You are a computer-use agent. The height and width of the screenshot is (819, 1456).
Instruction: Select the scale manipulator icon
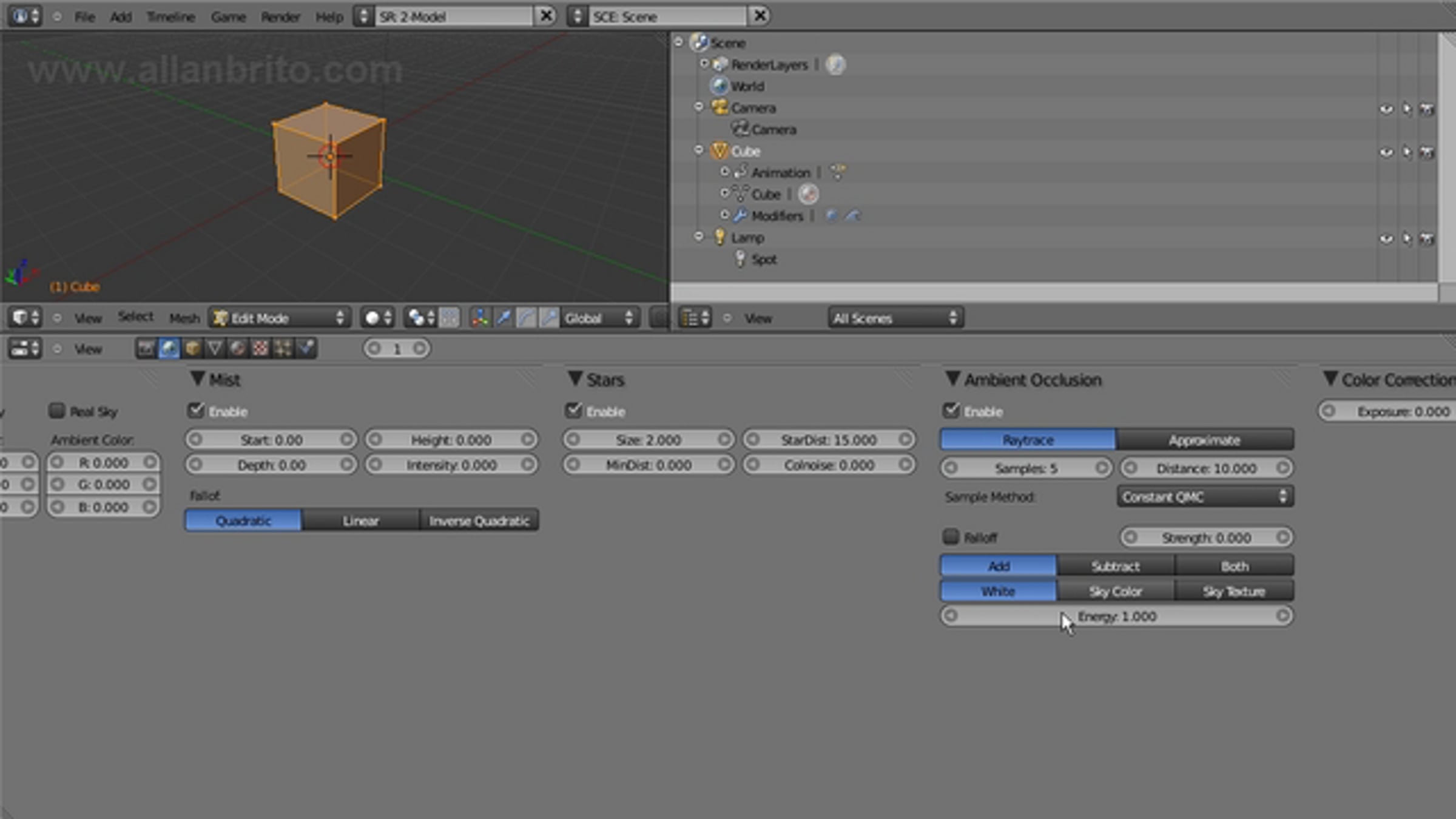pyautogui.click(x=550, y=318)
